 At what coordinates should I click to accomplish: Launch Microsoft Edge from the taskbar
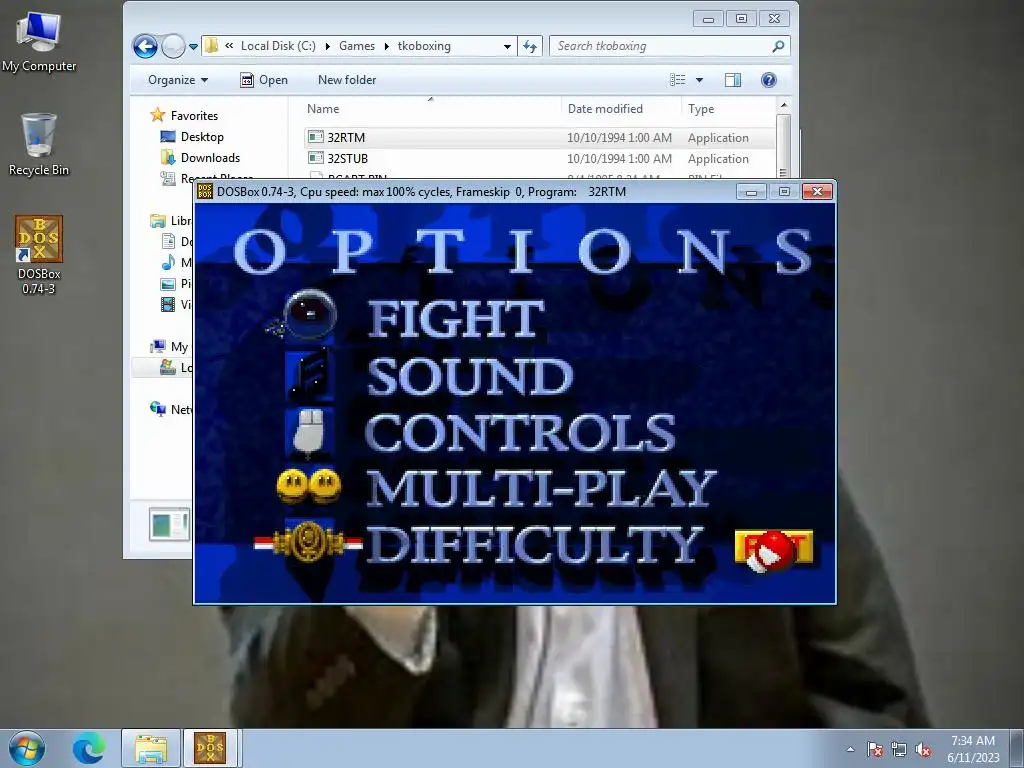point(89,748)
